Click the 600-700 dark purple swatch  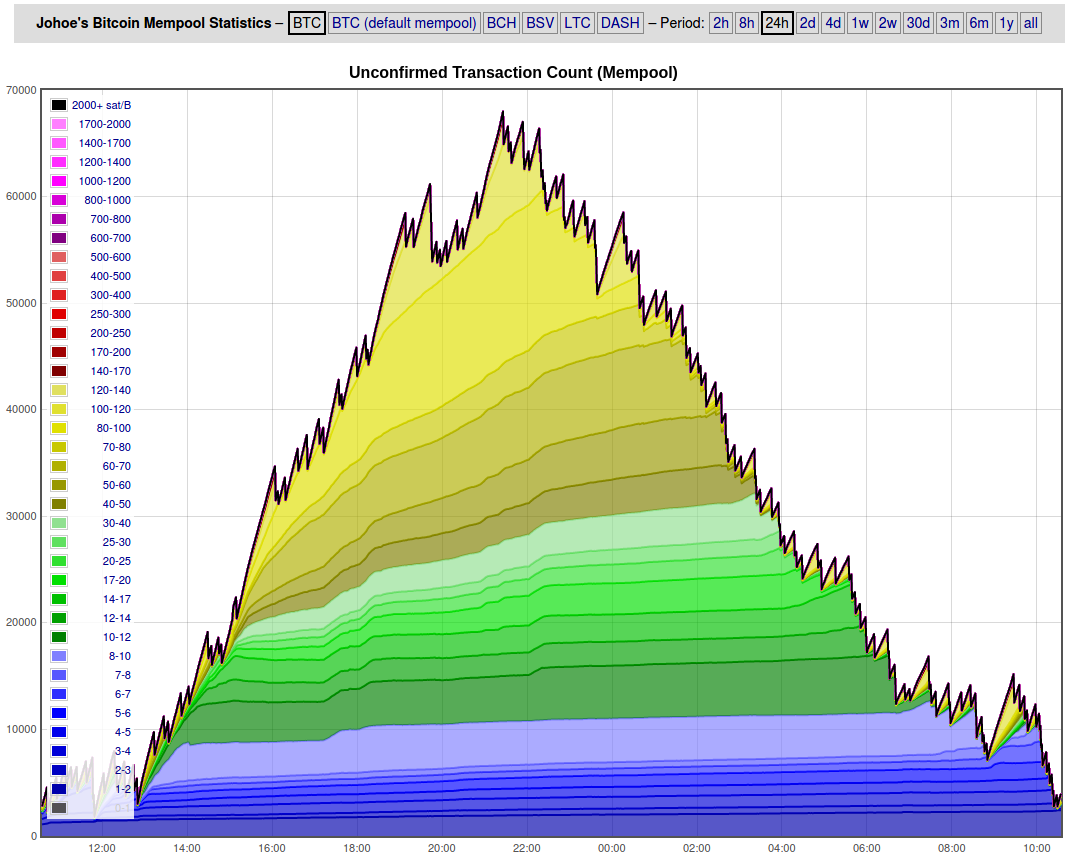point(59,238)
